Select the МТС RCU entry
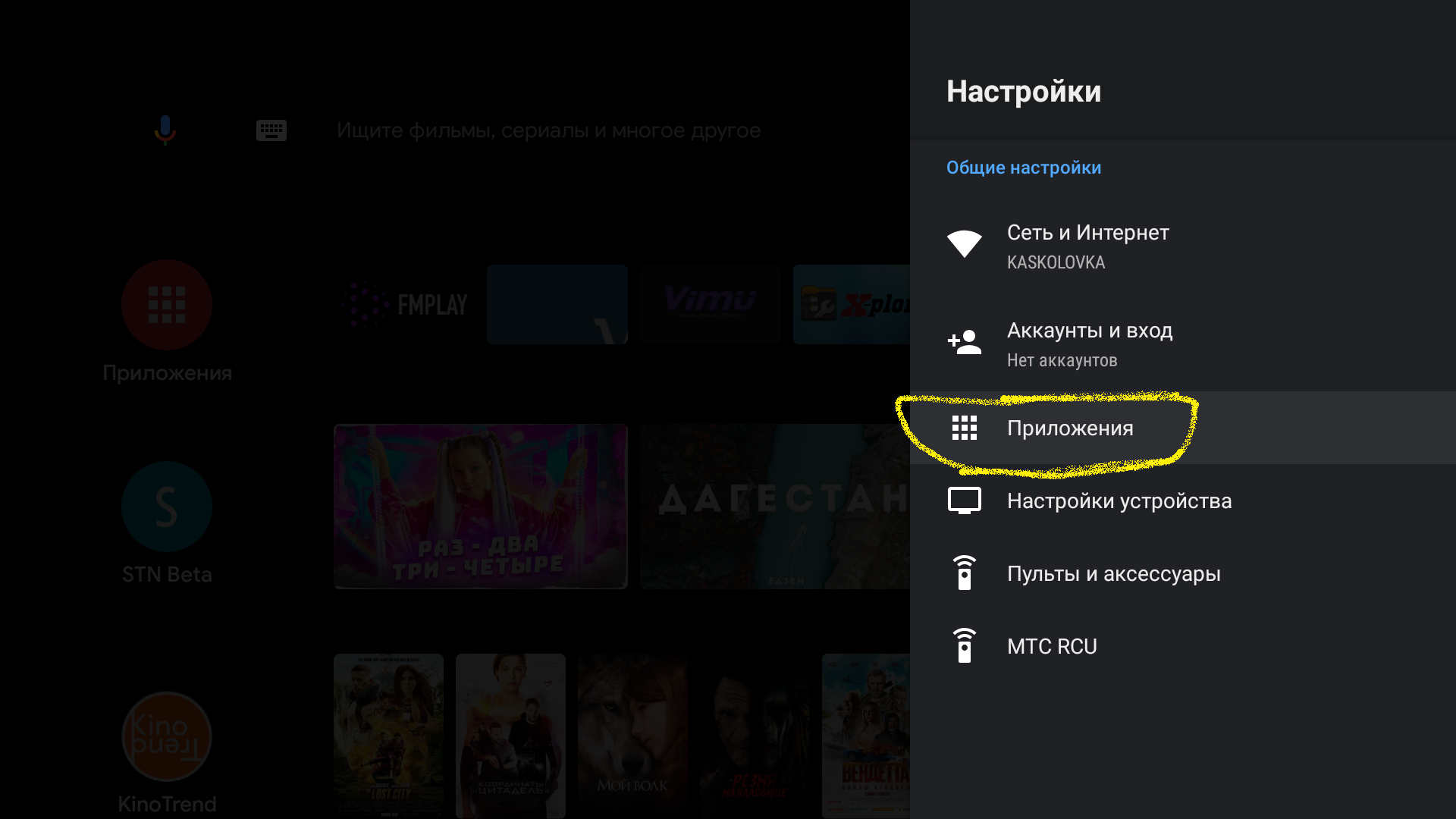 click(x=1051, y=647)
